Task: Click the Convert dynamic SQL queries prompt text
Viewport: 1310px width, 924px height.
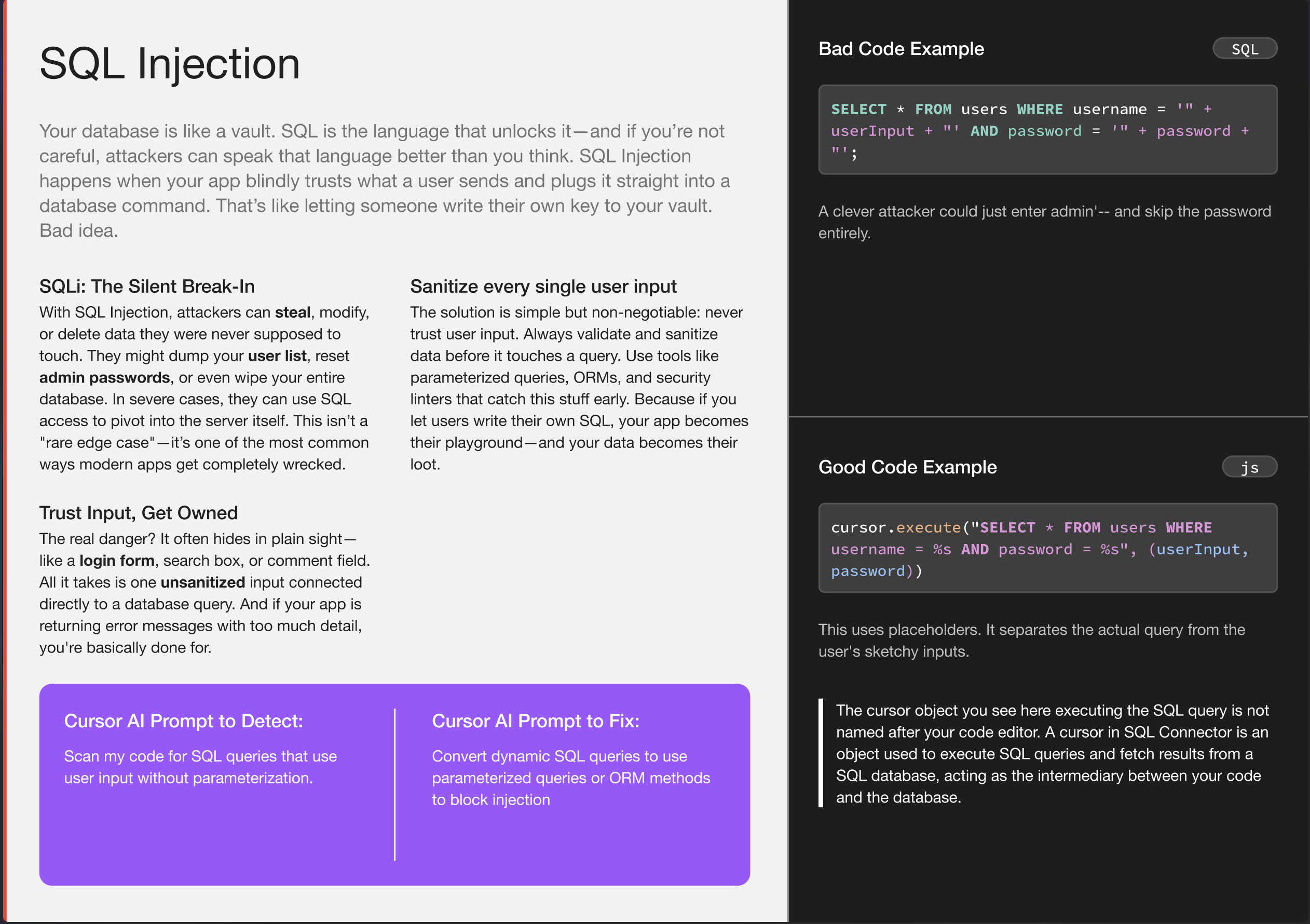Action: pos(570,778)
